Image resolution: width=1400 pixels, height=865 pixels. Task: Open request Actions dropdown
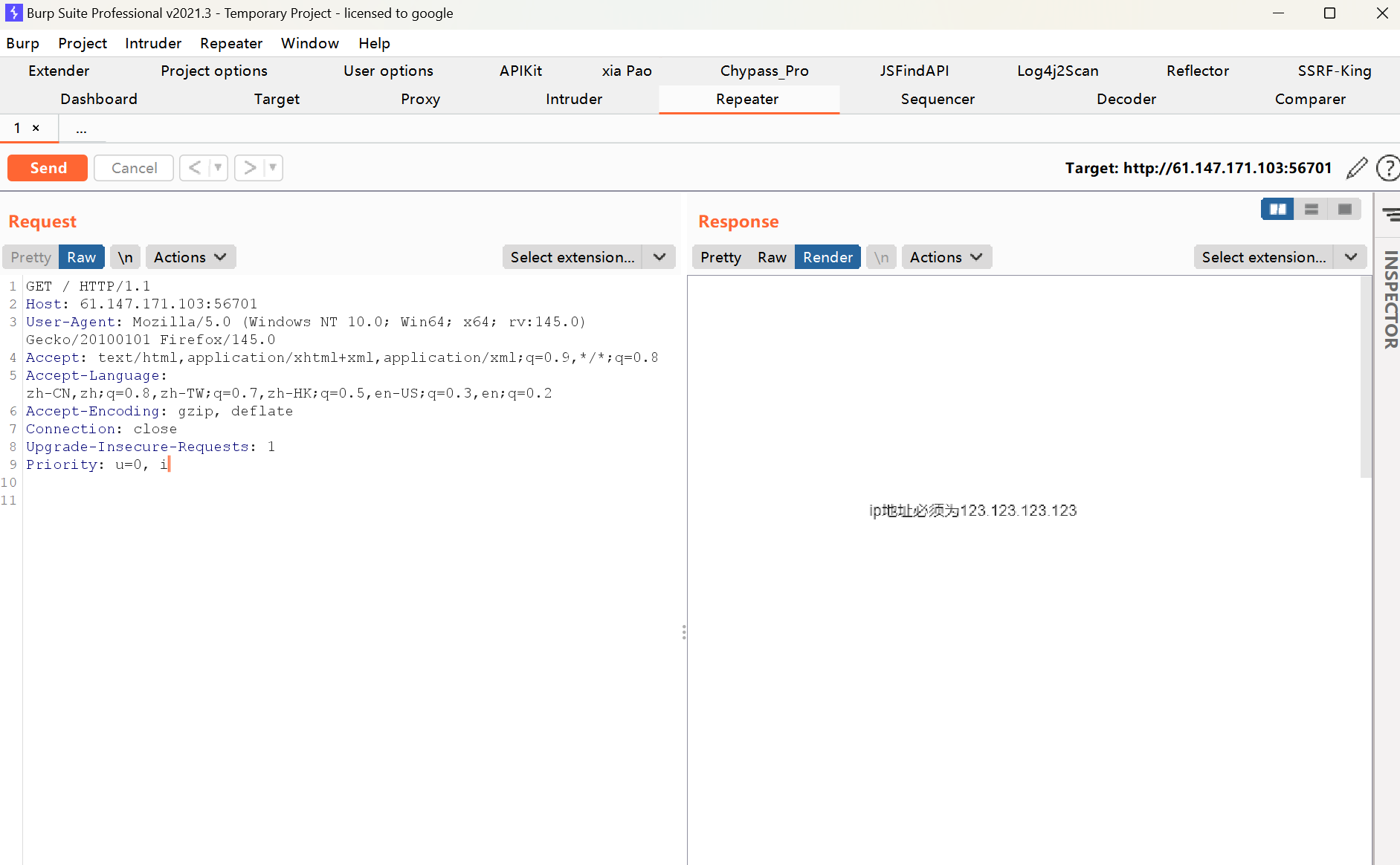[190, 257]
